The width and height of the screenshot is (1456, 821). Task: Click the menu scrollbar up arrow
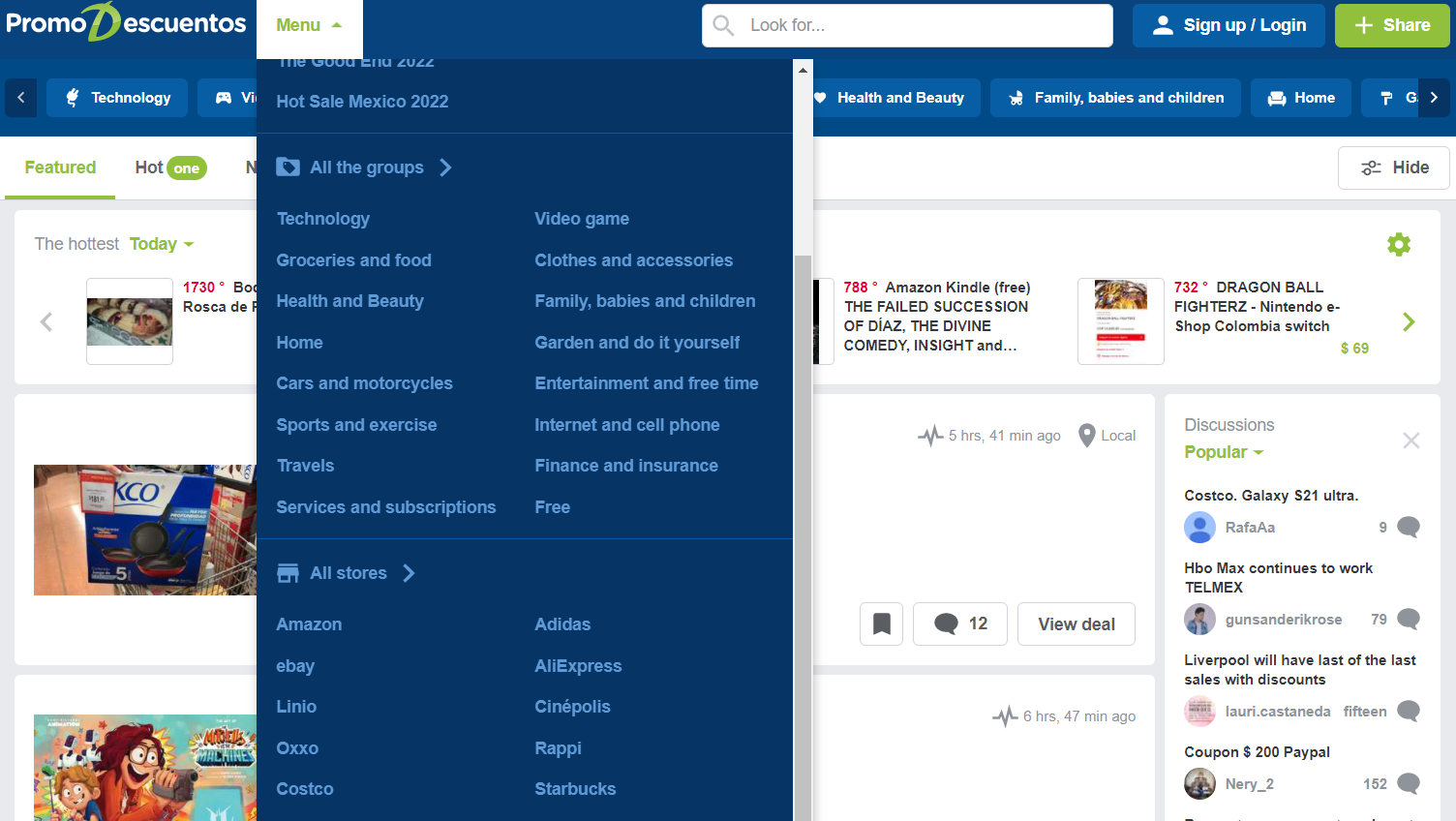pos(803,70)
